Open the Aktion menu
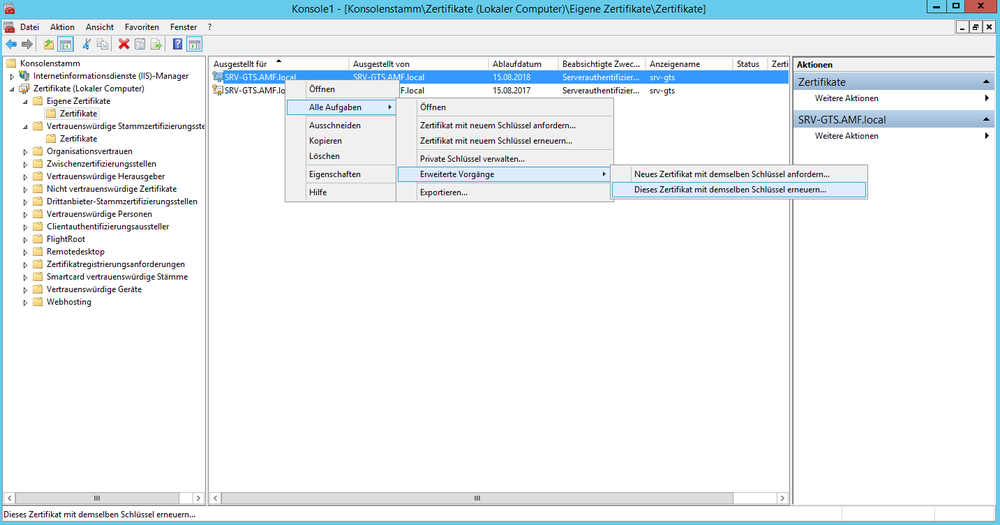The image size is (1000, 525). pyautogui.click(x=62, y=26)
